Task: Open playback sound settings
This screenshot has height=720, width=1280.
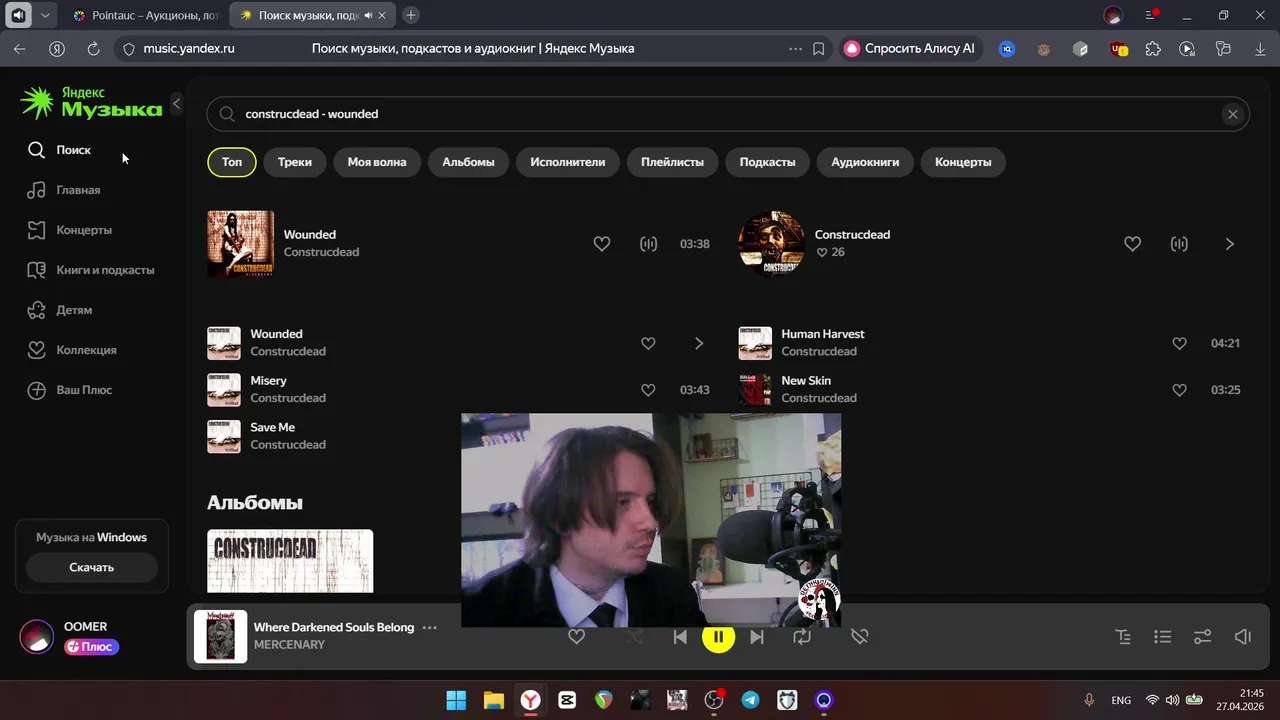Action: (1203, 637)
